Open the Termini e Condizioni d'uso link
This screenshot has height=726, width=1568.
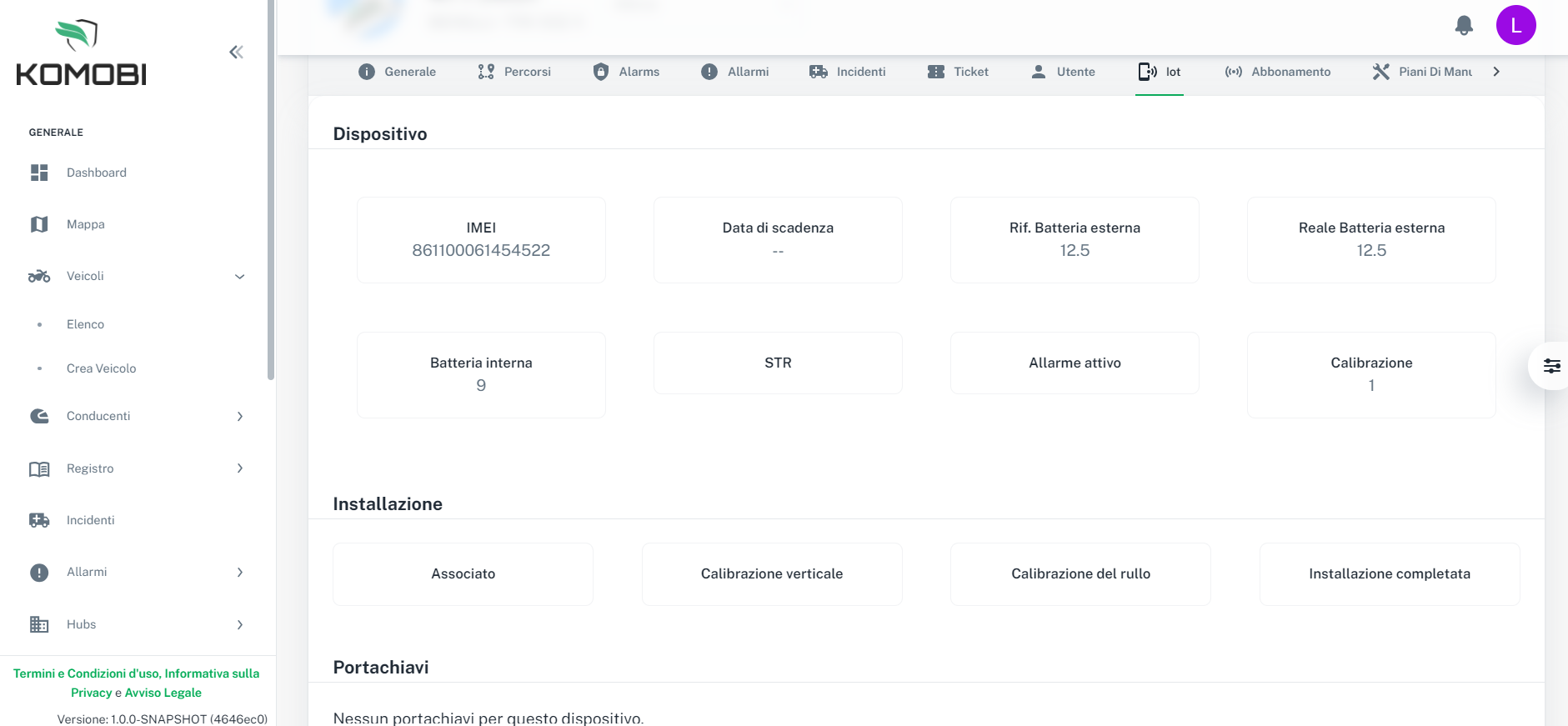click(86, 673)
